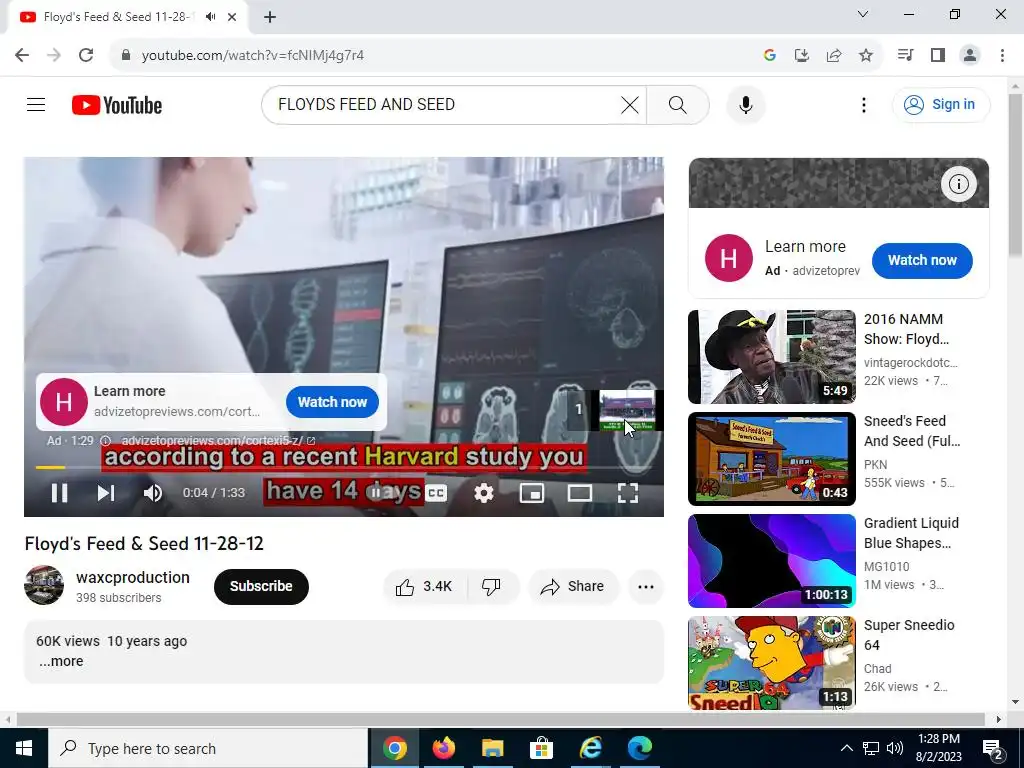Viewport: 1024px width, 768px height.
Task: Open the notifications action center
Action: 993,748
